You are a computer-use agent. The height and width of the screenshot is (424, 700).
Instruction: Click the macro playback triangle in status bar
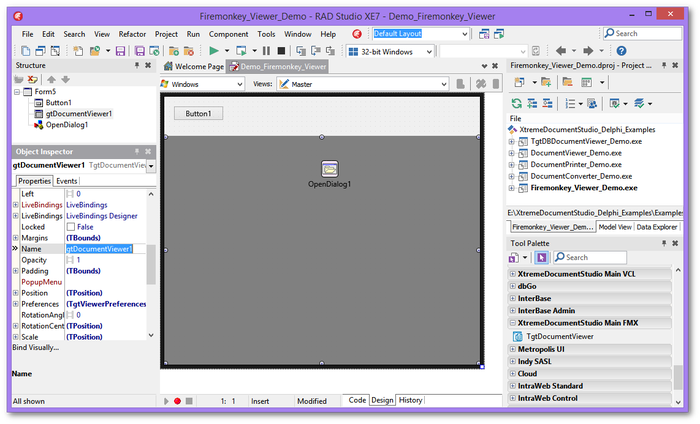click(166, 401)
